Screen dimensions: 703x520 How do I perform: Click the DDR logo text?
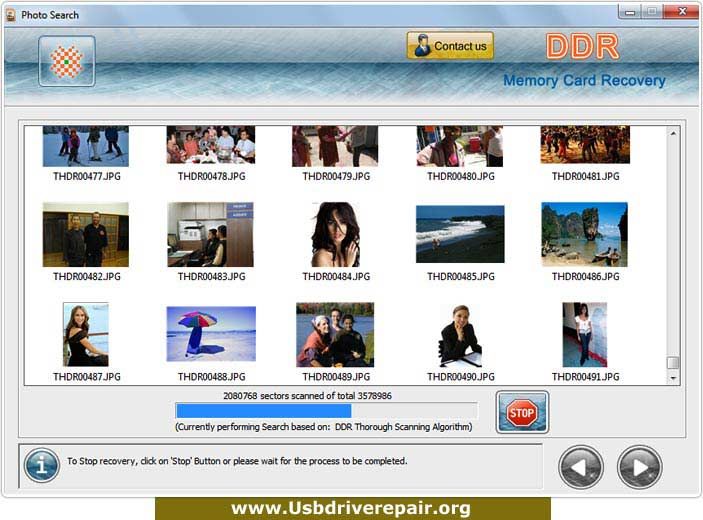[582, 47]
